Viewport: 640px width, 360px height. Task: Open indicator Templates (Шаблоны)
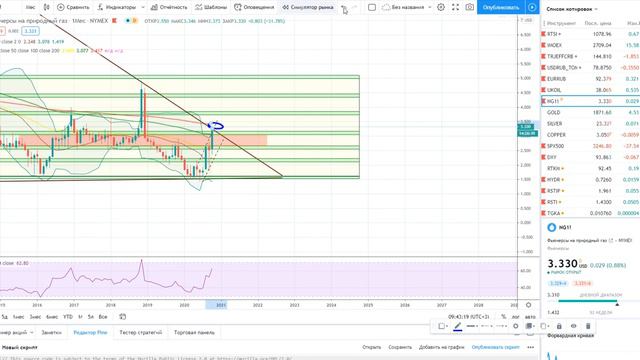tap(211, 7)
